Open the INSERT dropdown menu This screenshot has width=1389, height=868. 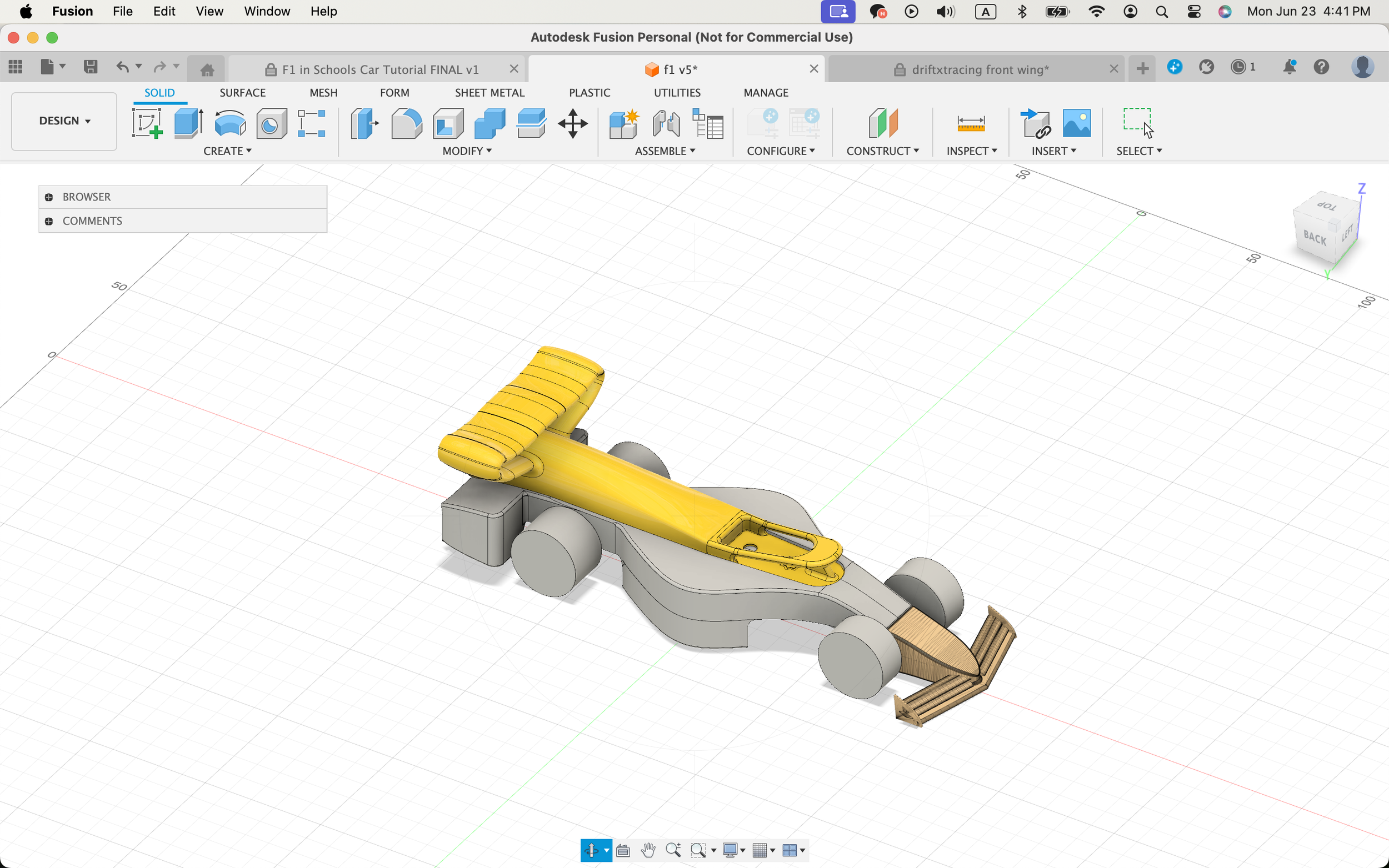1053,151
